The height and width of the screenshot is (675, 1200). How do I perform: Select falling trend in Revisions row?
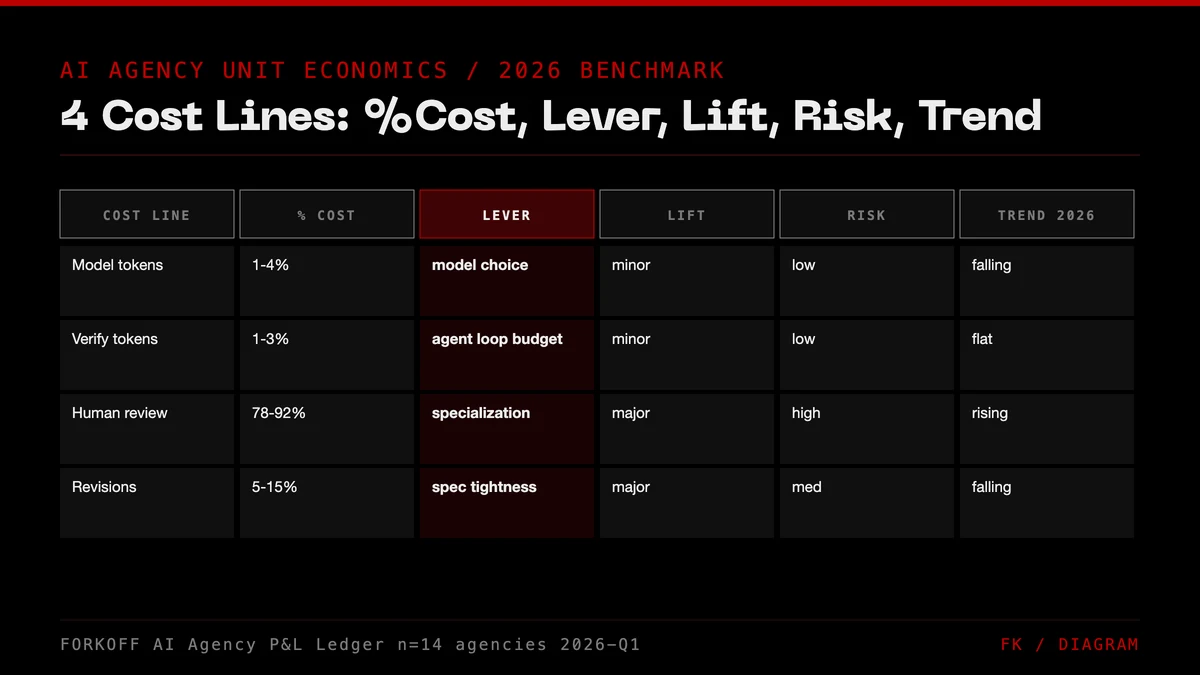pos(1047,503)
